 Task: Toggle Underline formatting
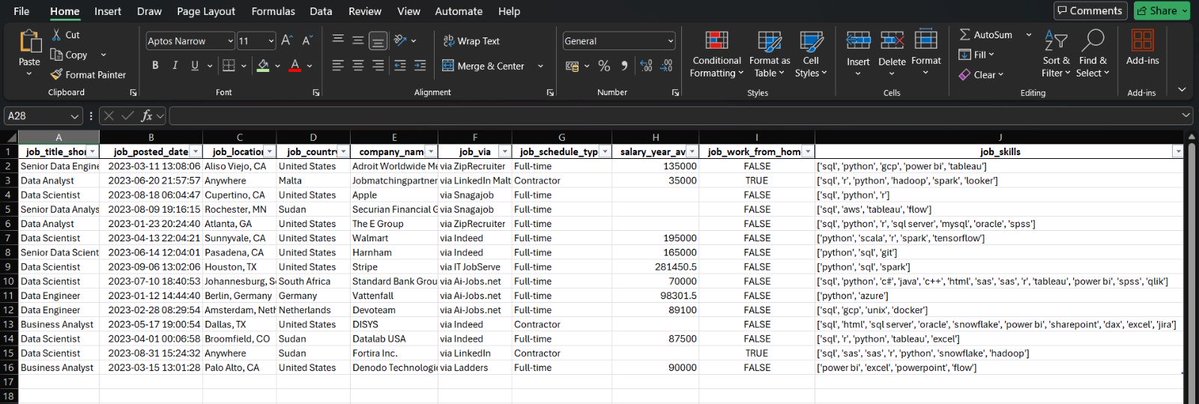[194, 66]
